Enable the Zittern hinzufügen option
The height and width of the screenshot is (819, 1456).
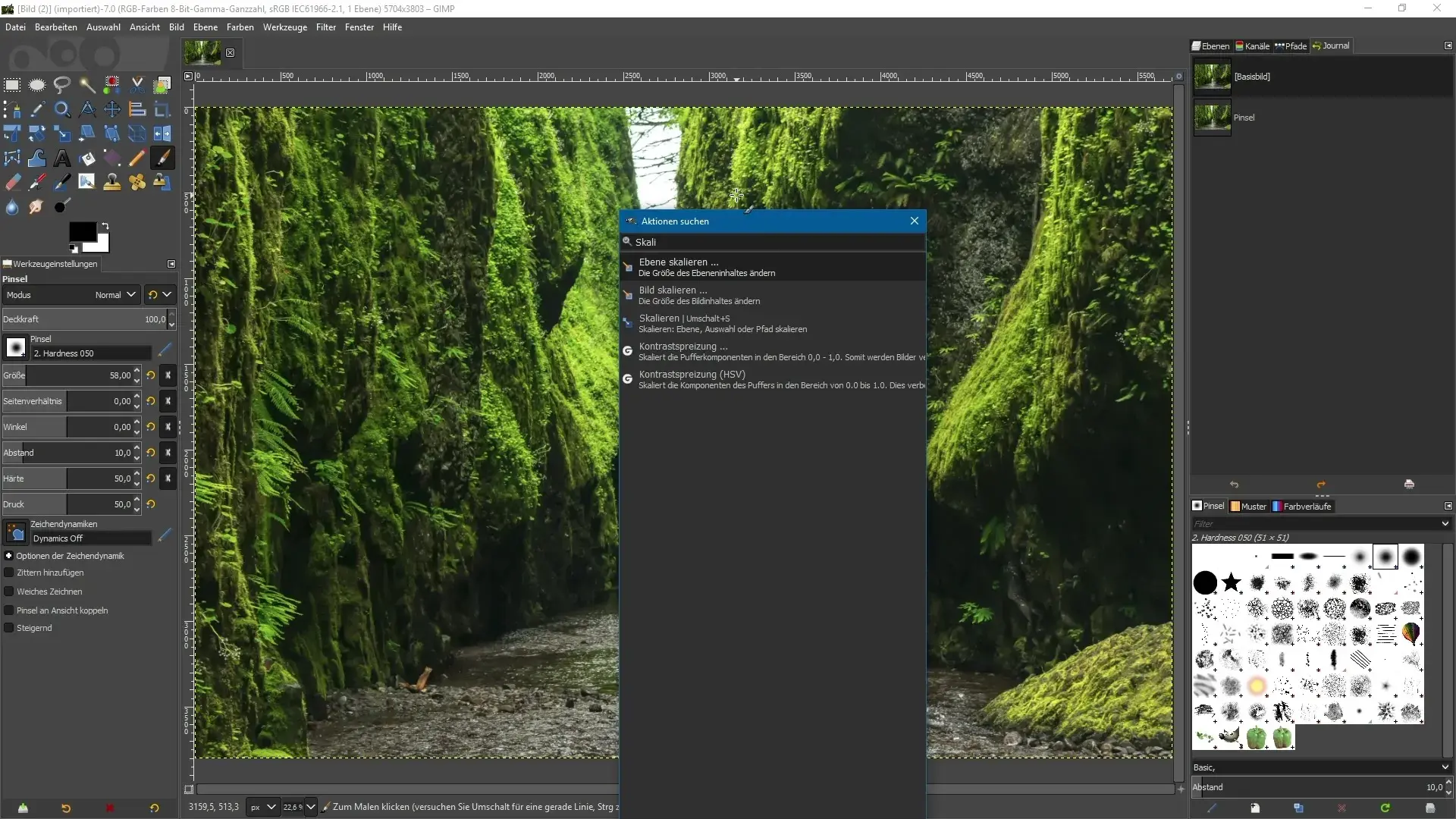[8, 573]
